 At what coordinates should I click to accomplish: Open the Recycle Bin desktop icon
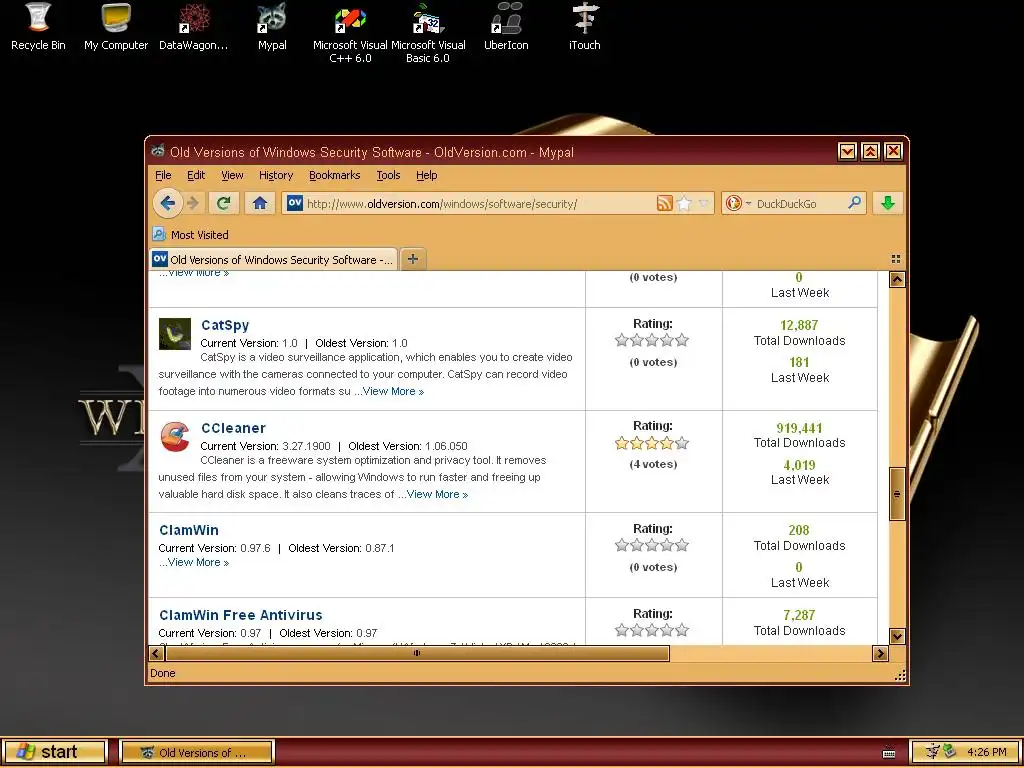click(x=38, y=26)
